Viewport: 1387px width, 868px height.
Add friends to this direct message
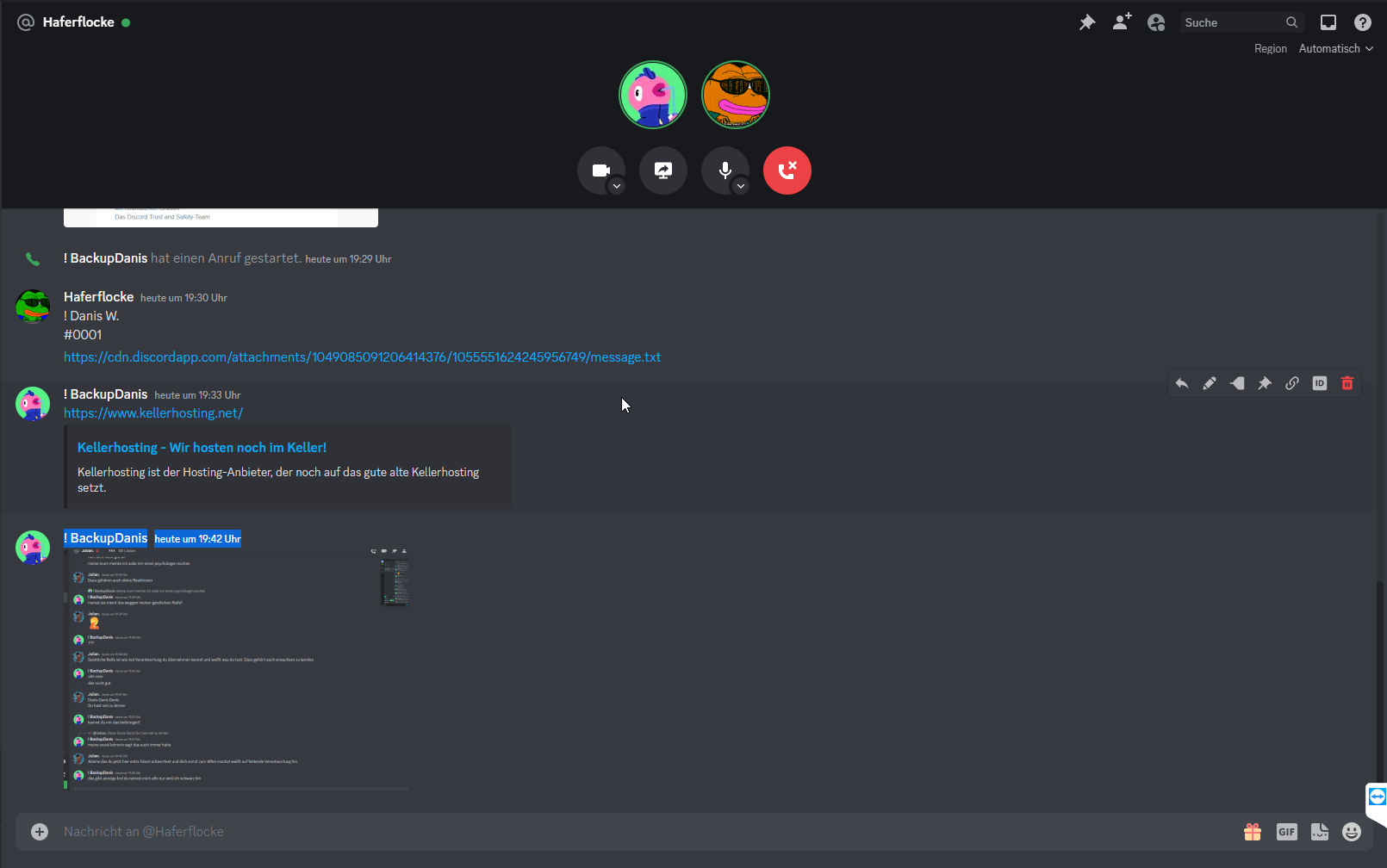coord(1122,22)
